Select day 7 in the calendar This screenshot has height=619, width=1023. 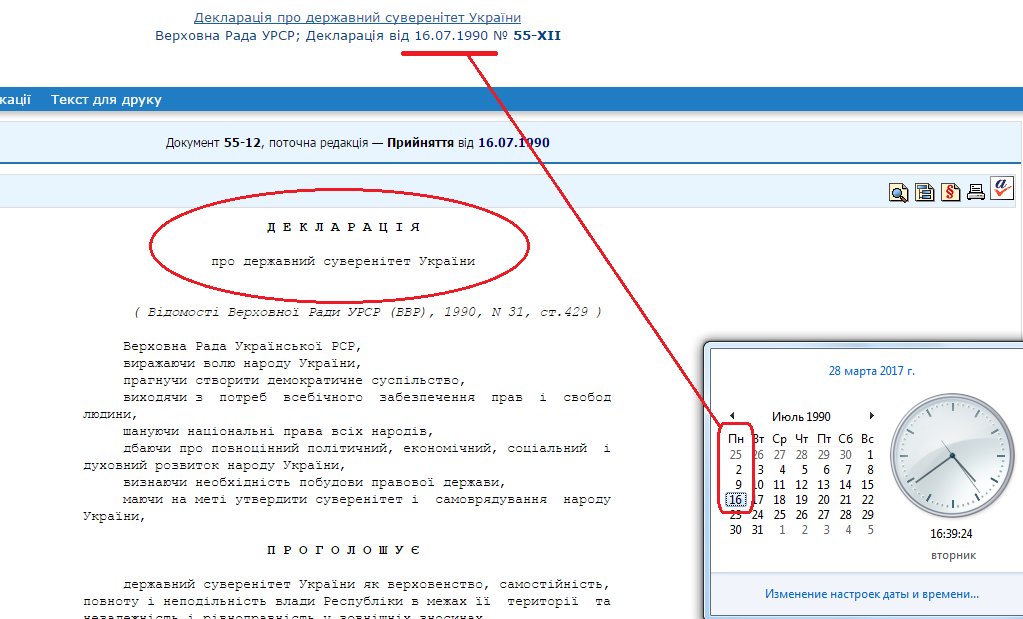[847, 470]
